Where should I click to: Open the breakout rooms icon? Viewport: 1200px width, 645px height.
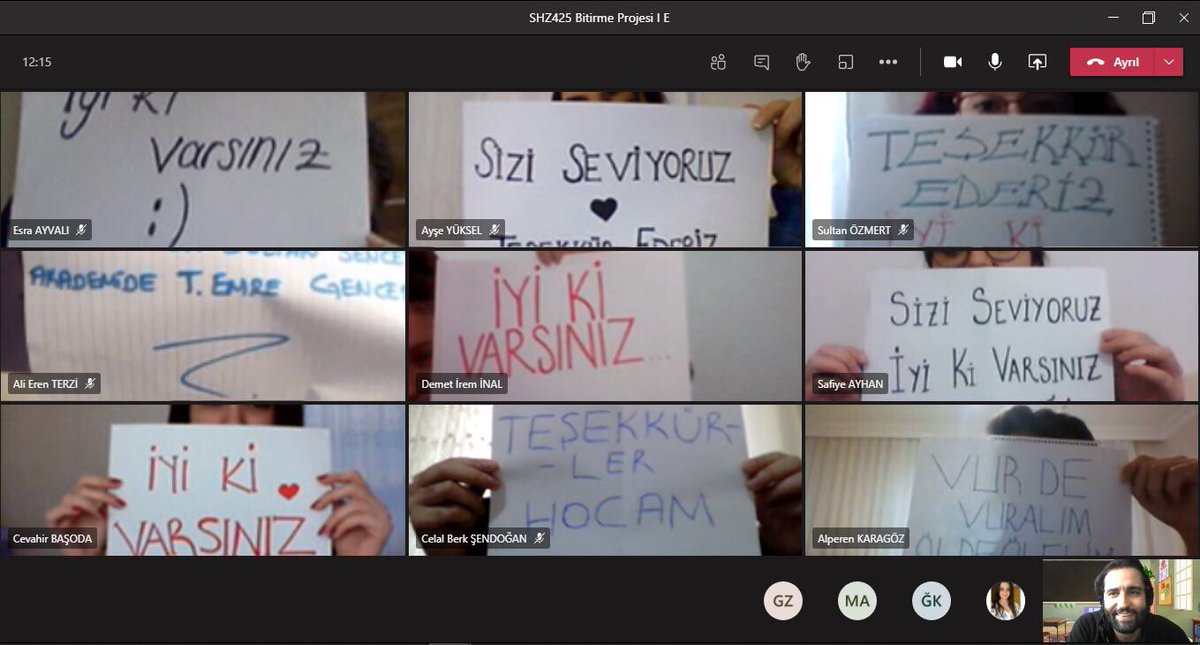tap(846, 62)
